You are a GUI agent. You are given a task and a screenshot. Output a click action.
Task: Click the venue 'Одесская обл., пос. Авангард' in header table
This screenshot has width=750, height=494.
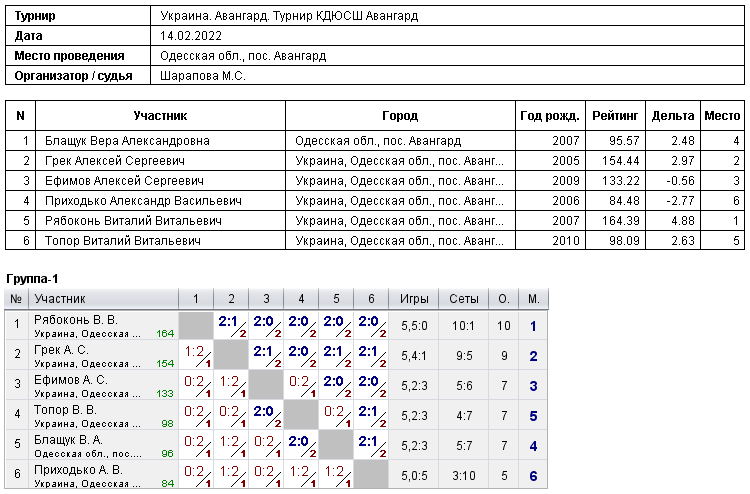tap(243, 56)
